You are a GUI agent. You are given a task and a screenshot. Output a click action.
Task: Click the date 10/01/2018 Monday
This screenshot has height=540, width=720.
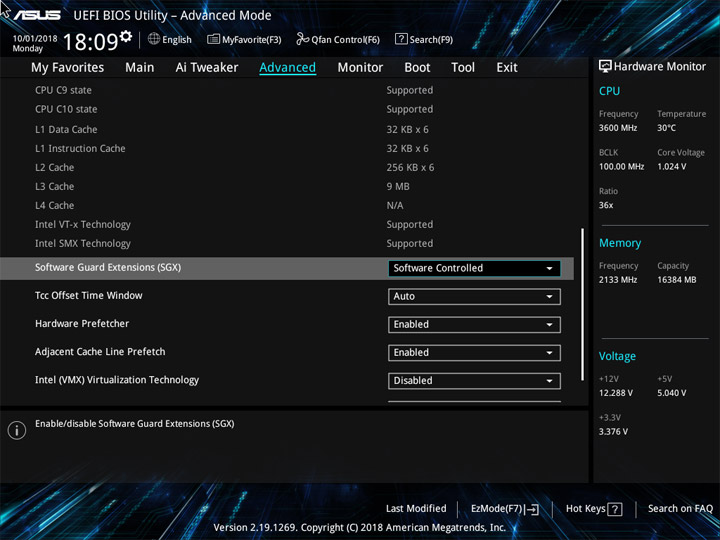[35, 43]
